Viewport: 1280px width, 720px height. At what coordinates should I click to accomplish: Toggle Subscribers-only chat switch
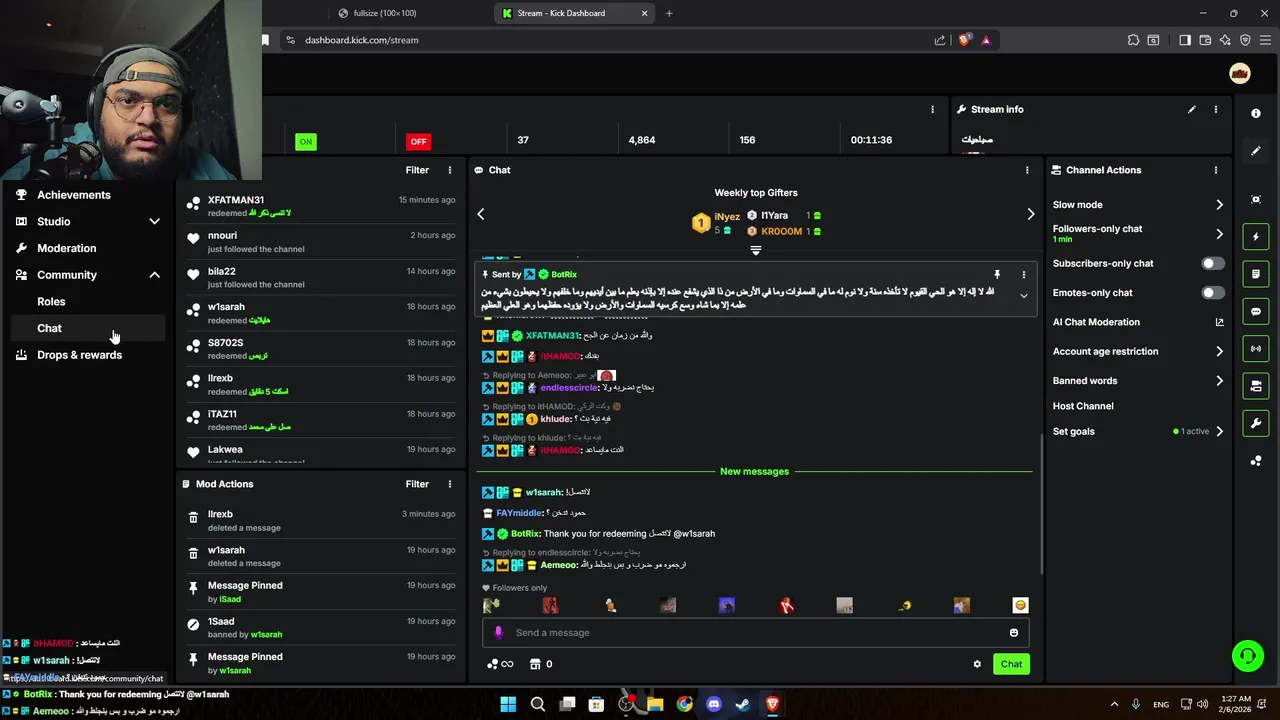tap(1213, 264)
